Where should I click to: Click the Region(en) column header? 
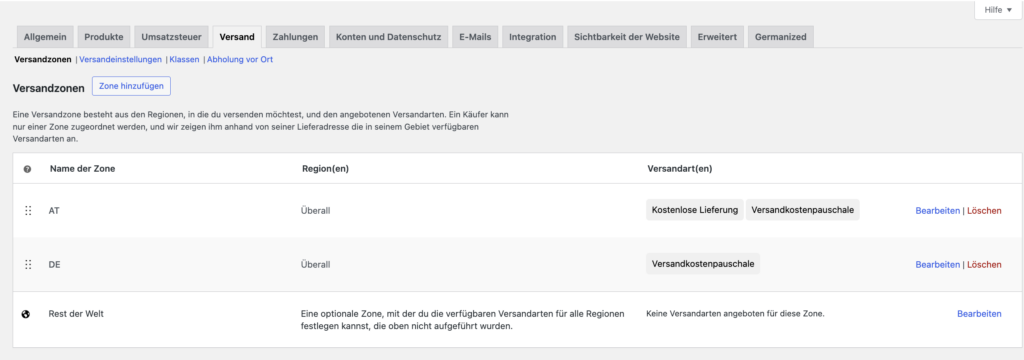point(325,169)
